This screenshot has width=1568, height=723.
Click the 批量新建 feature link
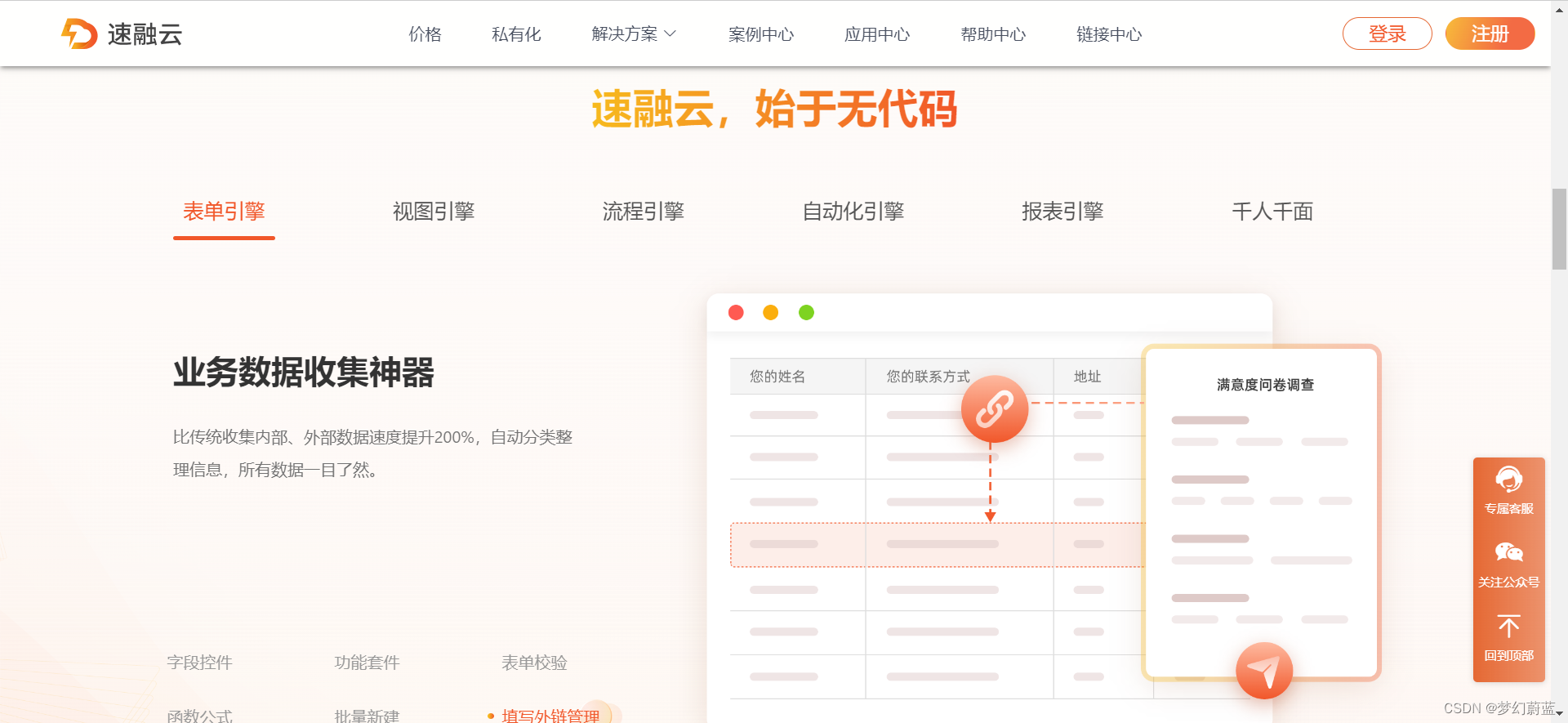367,716
